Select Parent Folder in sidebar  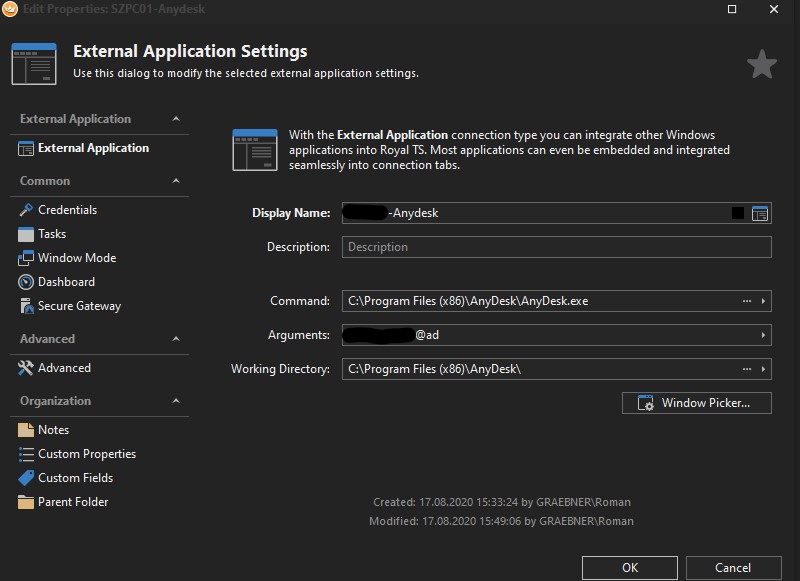tap(73, 502)
